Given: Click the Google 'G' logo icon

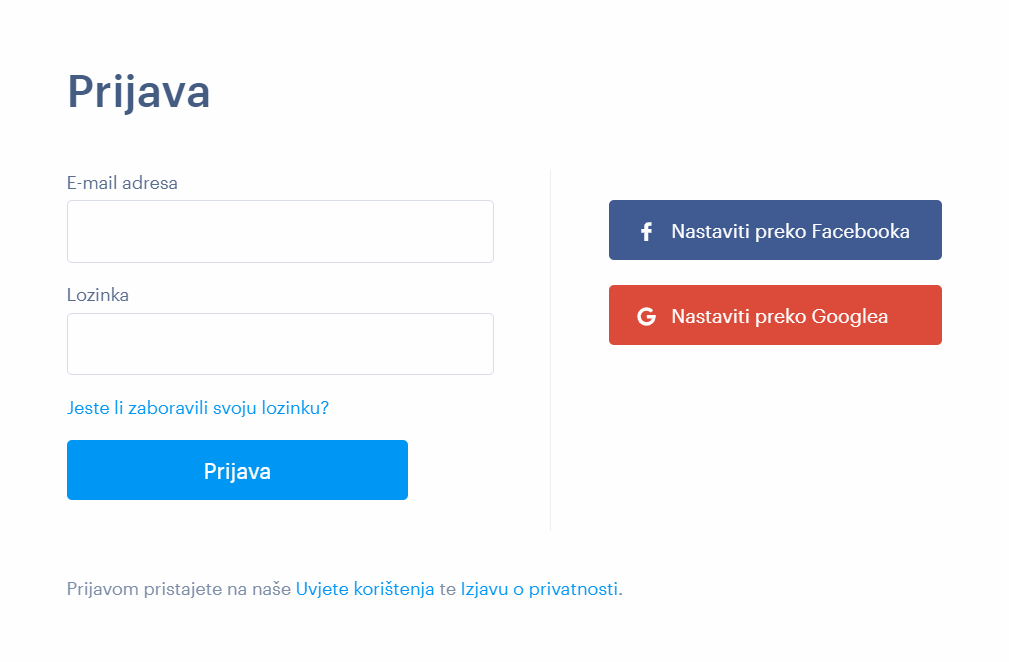Looking at the screenshot, I should click(646, 316).
